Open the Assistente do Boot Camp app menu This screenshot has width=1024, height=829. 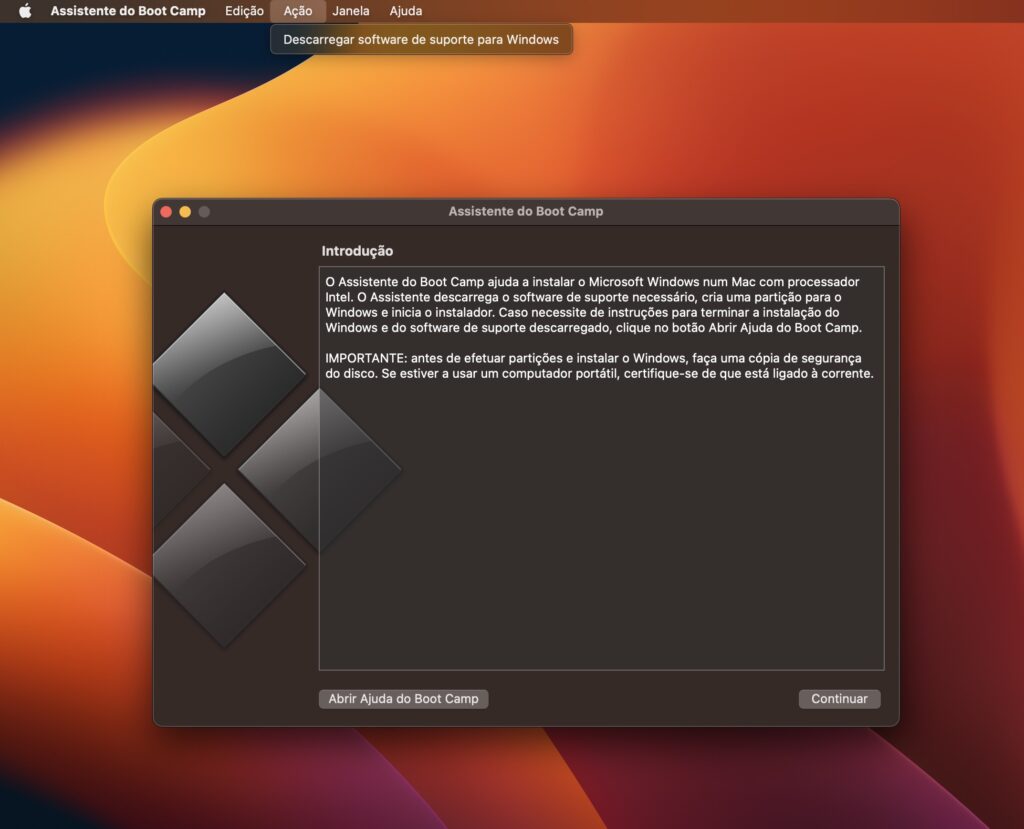click(128, 11)
